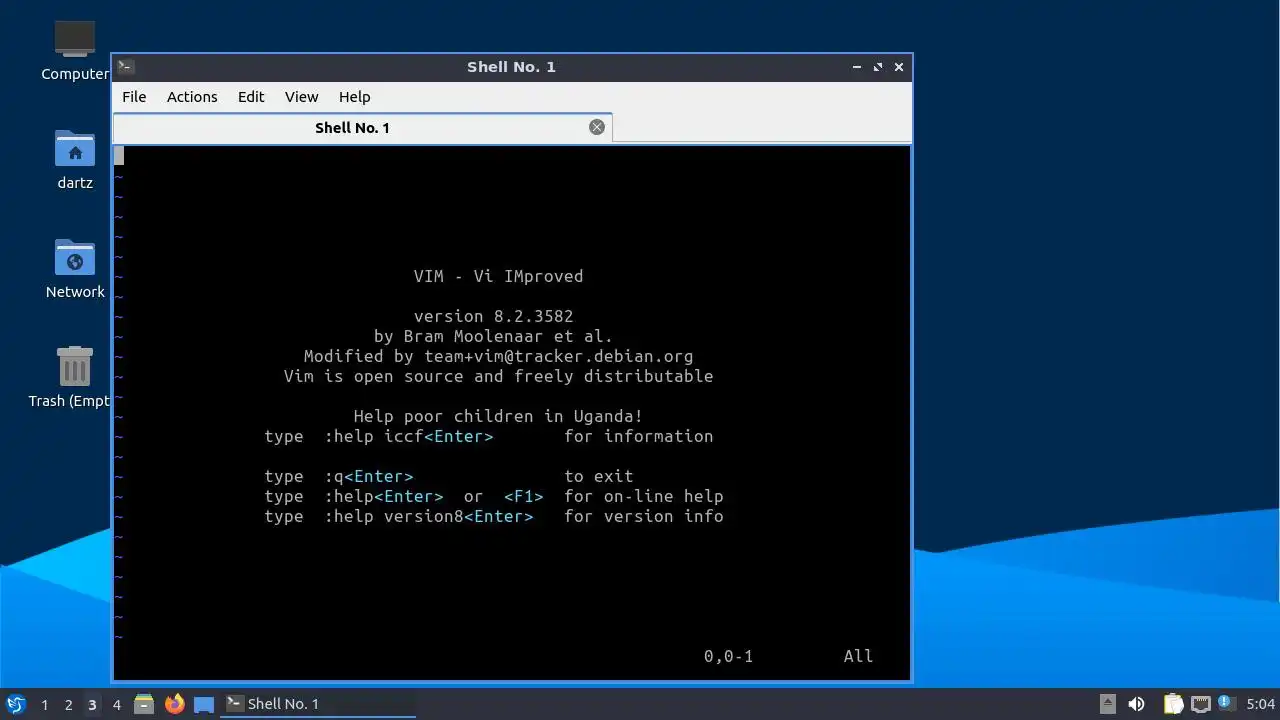Click the 5:04 clock

[x=1261, y=704]
